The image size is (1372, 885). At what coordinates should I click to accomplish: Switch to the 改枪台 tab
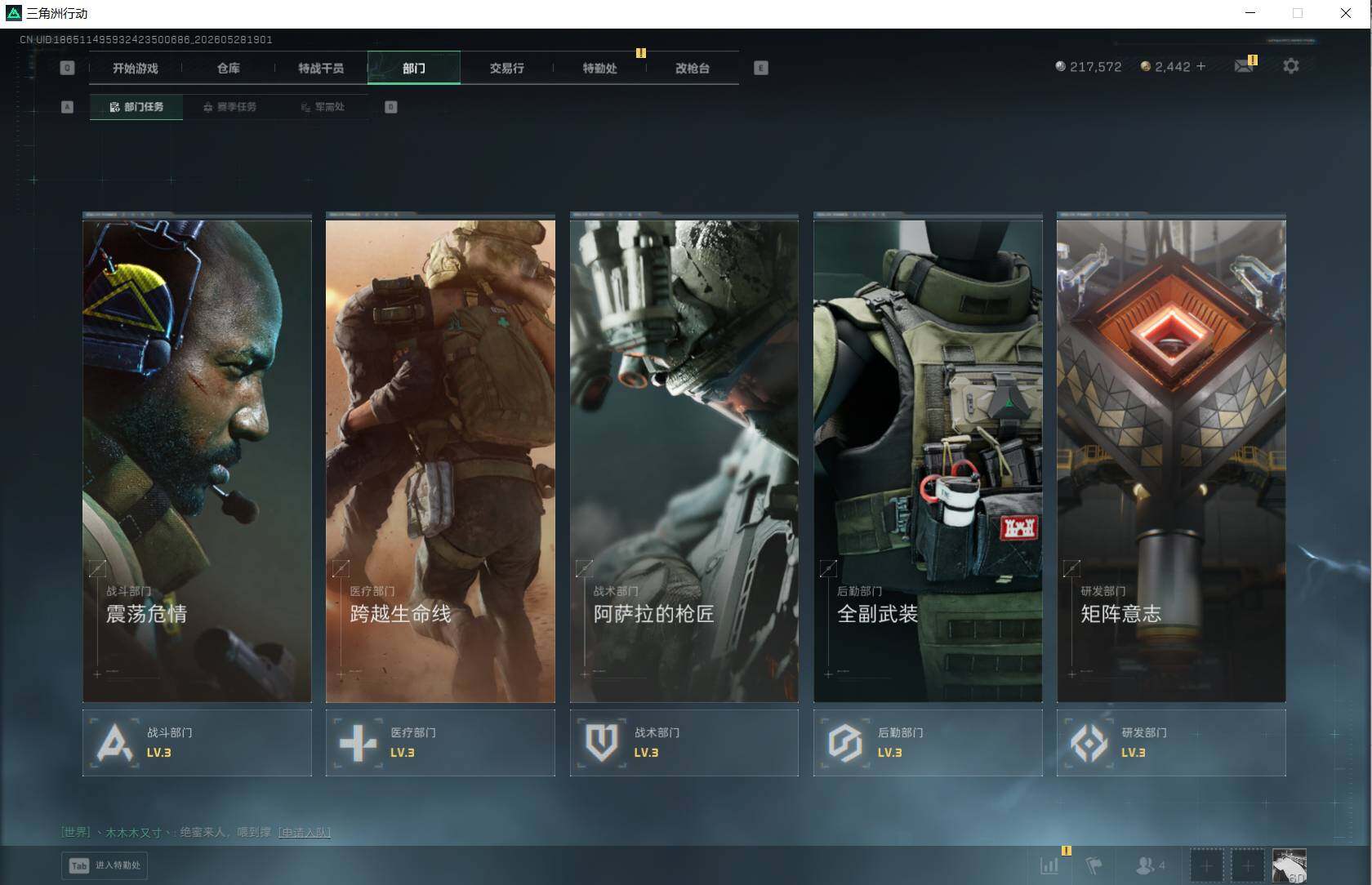pyautogui.click(x=693, y=68)
